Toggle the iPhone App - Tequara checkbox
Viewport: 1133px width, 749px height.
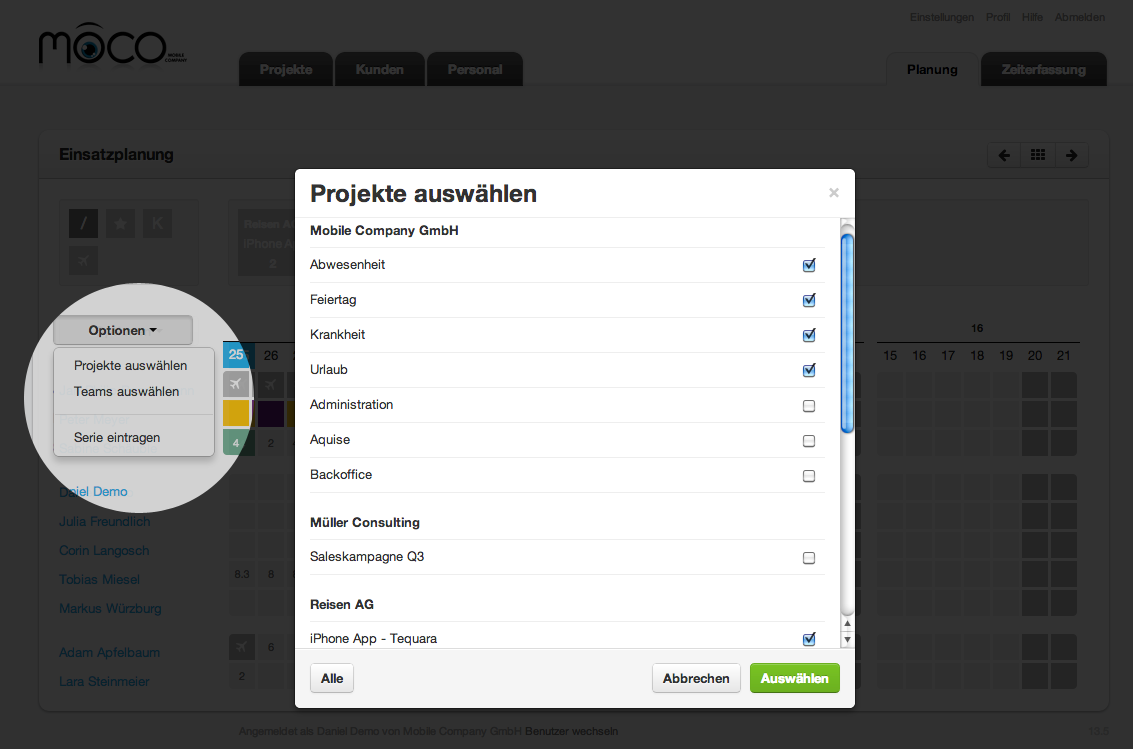809,639
